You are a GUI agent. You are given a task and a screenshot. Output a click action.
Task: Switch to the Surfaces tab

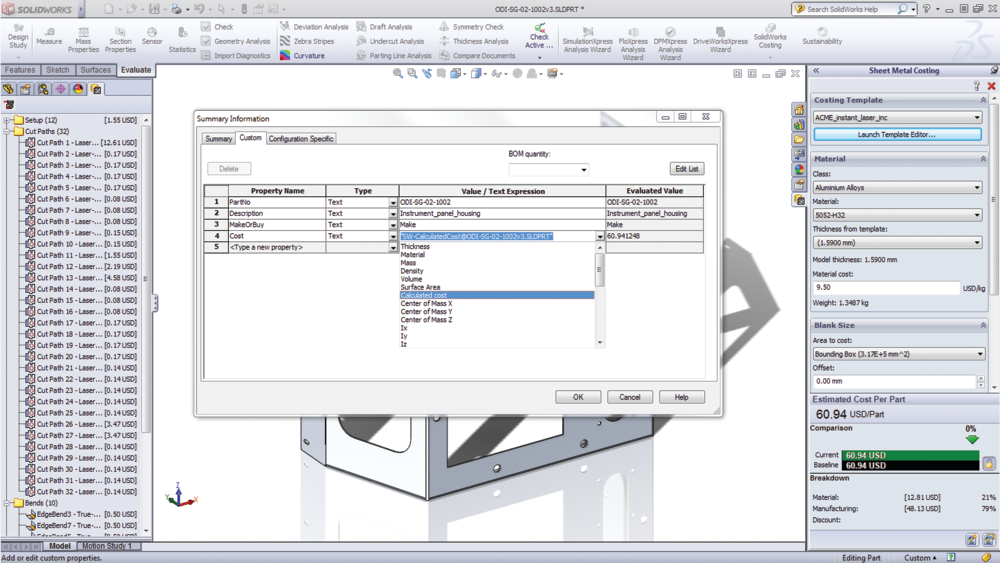click(x=96, y=70)
